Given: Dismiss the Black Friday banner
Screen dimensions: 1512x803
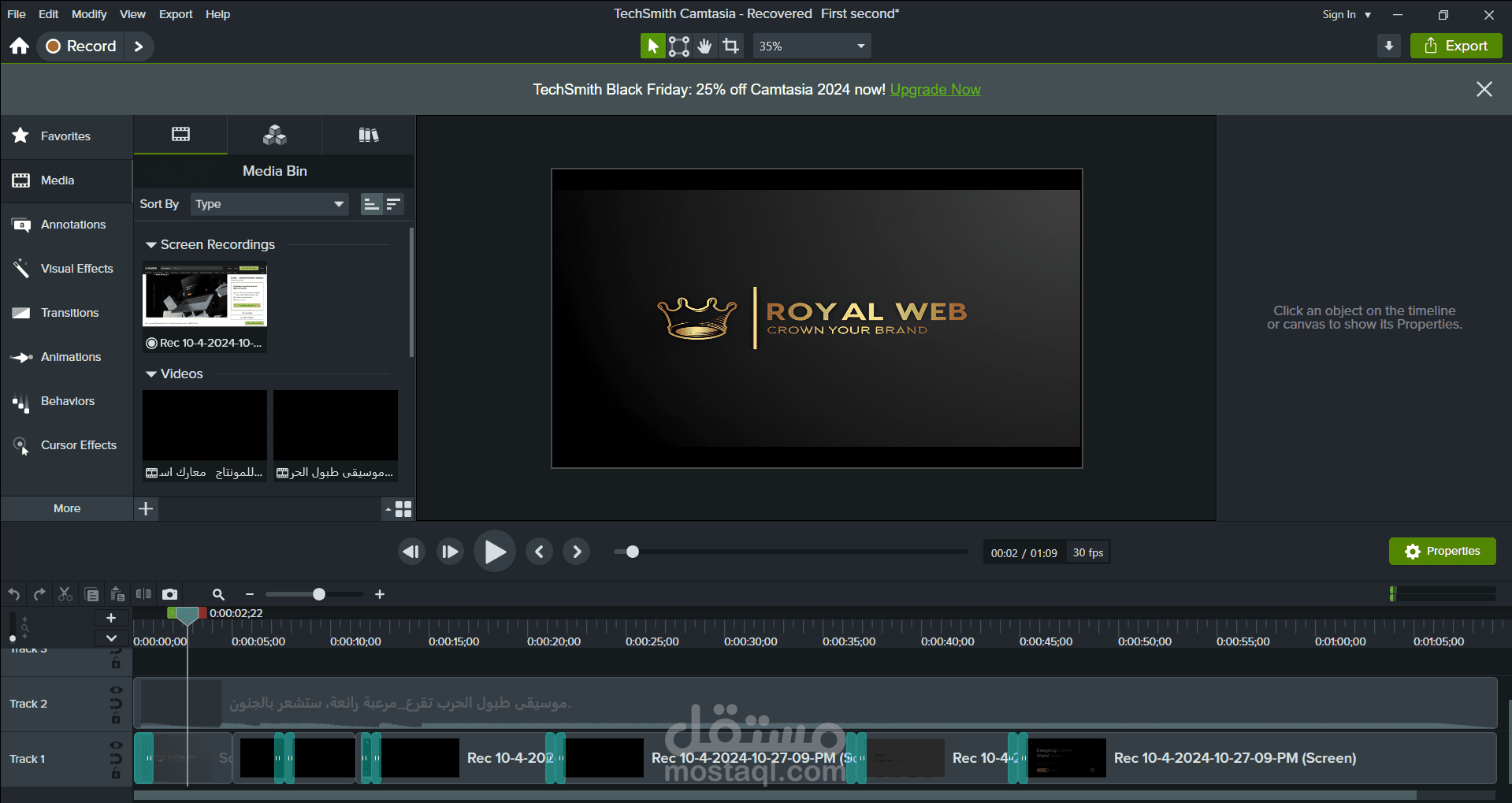Looking at the screenshot, I should 1484,89.
